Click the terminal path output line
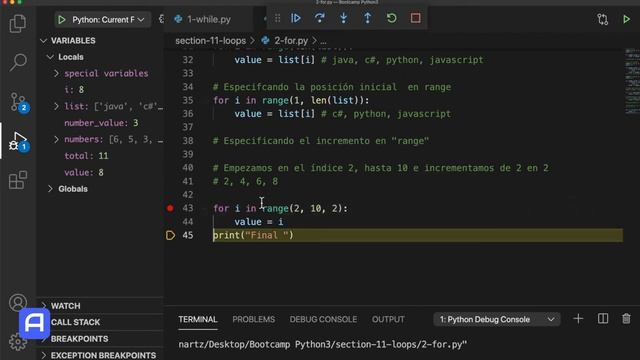 point(322,344)
